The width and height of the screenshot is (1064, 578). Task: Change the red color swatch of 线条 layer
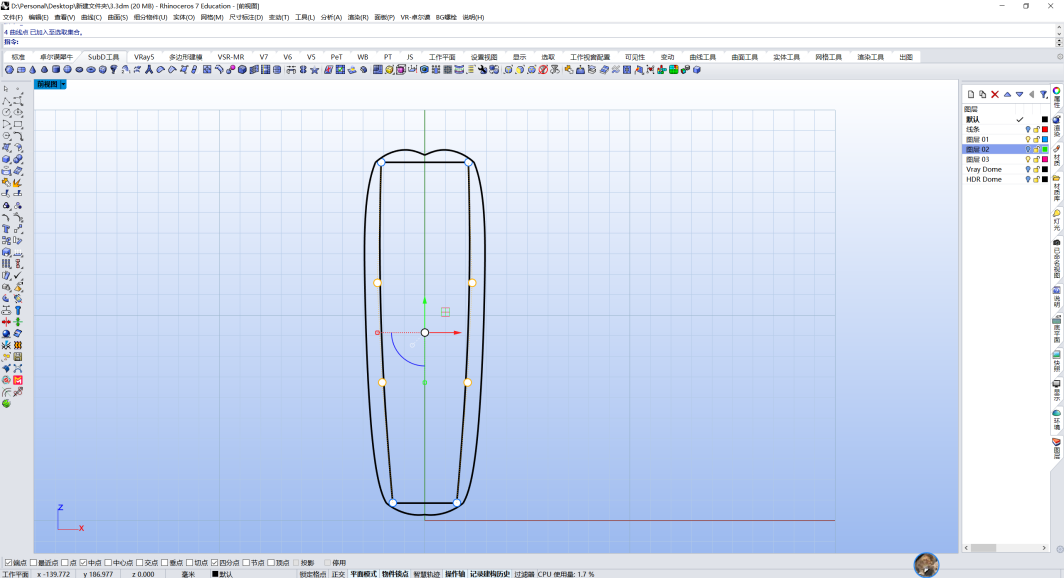click(x=1045, y=130)
